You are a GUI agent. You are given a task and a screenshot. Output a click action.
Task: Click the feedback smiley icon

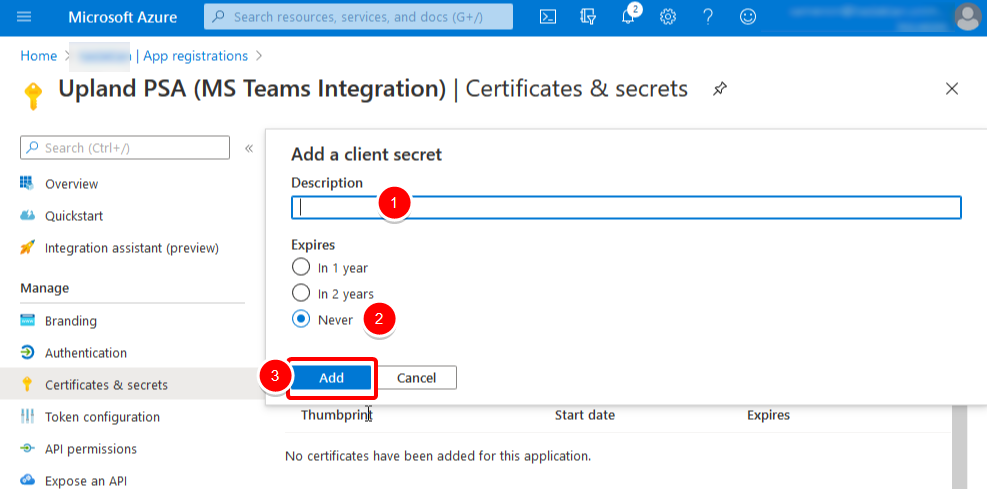747,17
